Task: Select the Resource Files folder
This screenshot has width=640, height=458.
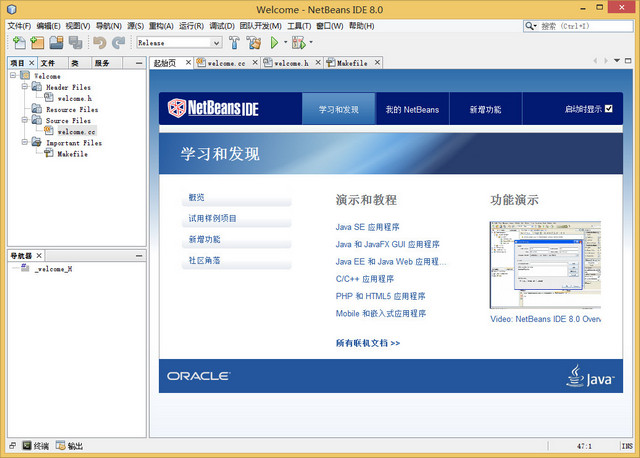Action: click(72, 109)
